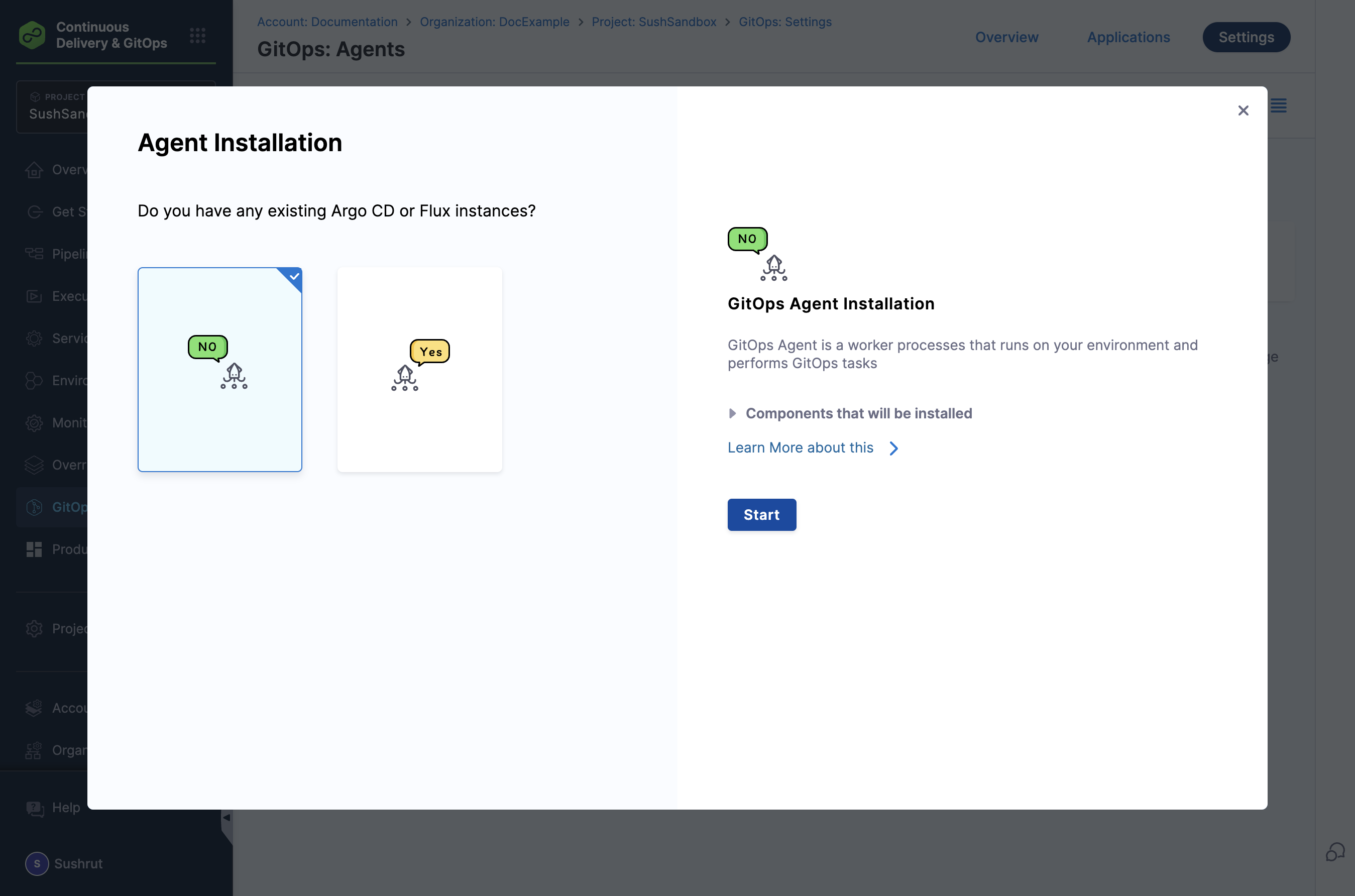This screenshot has width=1355, height=896.
Task: Open the Project Settings gear icon
Action: (x=34, y=629)
